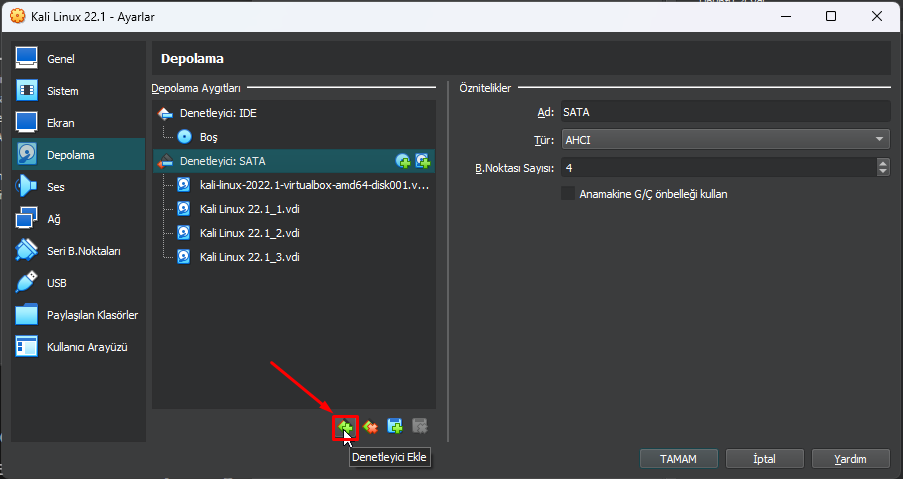Open the USB settings category
This screenshot has width=903, height=479.
(x=78, y=283)
